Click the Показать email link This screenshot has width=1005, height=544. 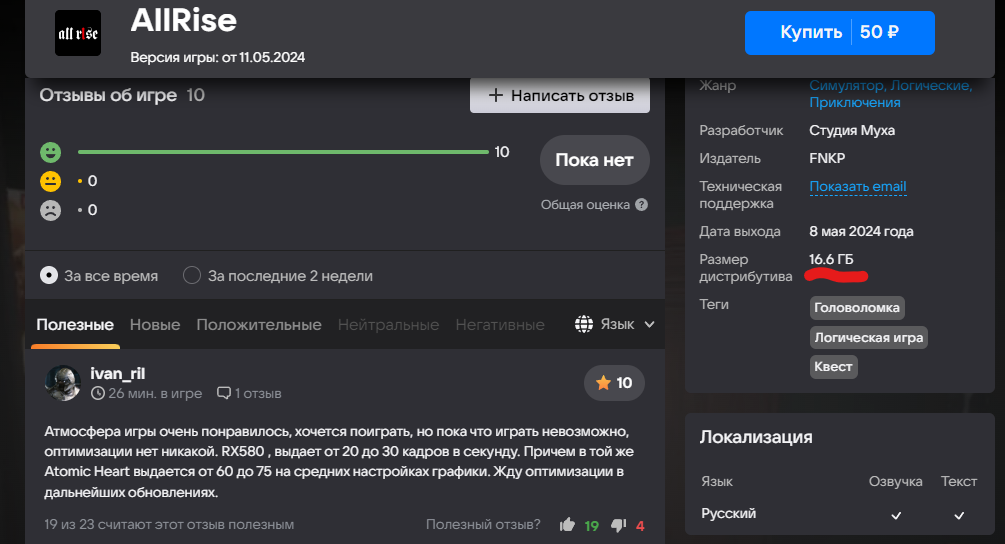[x=858, y=186]
